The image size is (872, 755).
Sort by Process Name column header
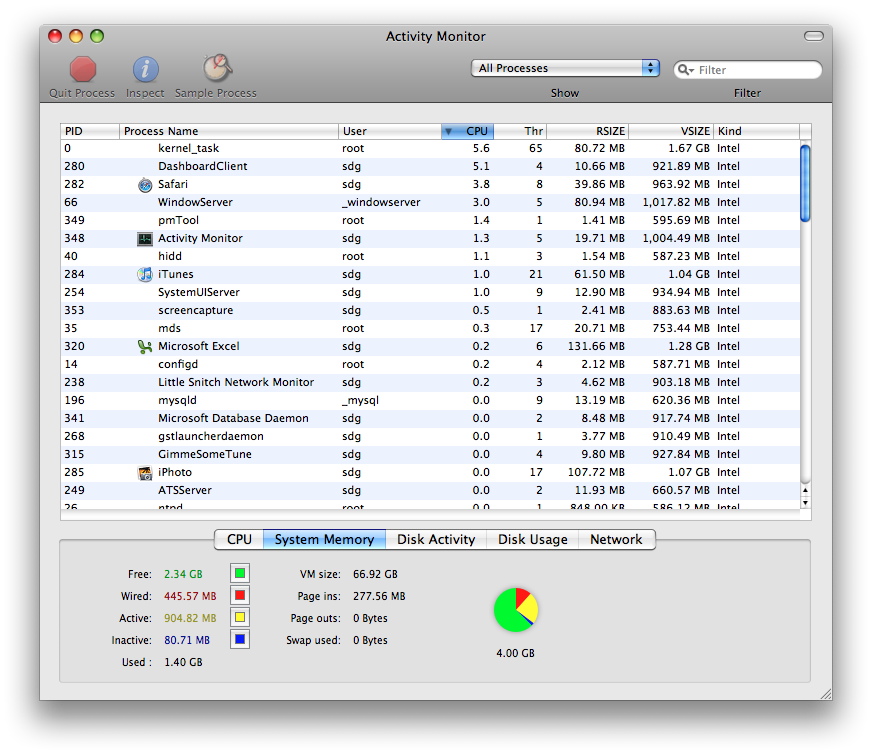tap(229, 131)
